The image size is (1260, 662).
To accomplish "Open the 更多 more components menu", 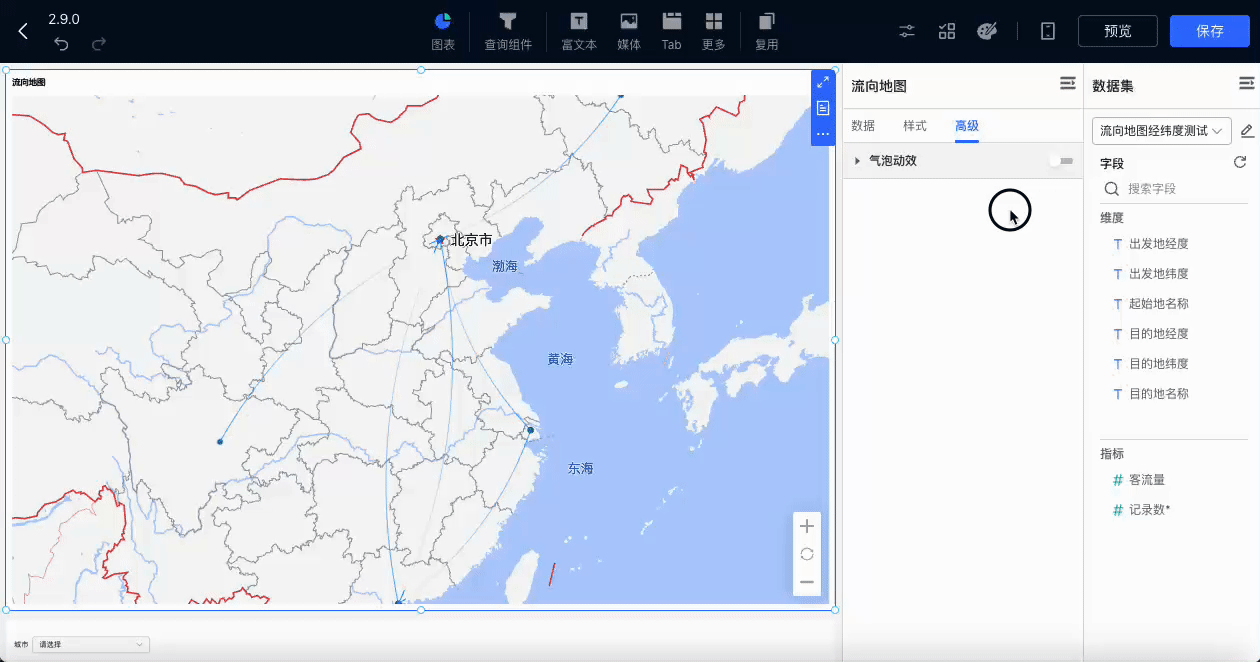I will pos(714,31).
